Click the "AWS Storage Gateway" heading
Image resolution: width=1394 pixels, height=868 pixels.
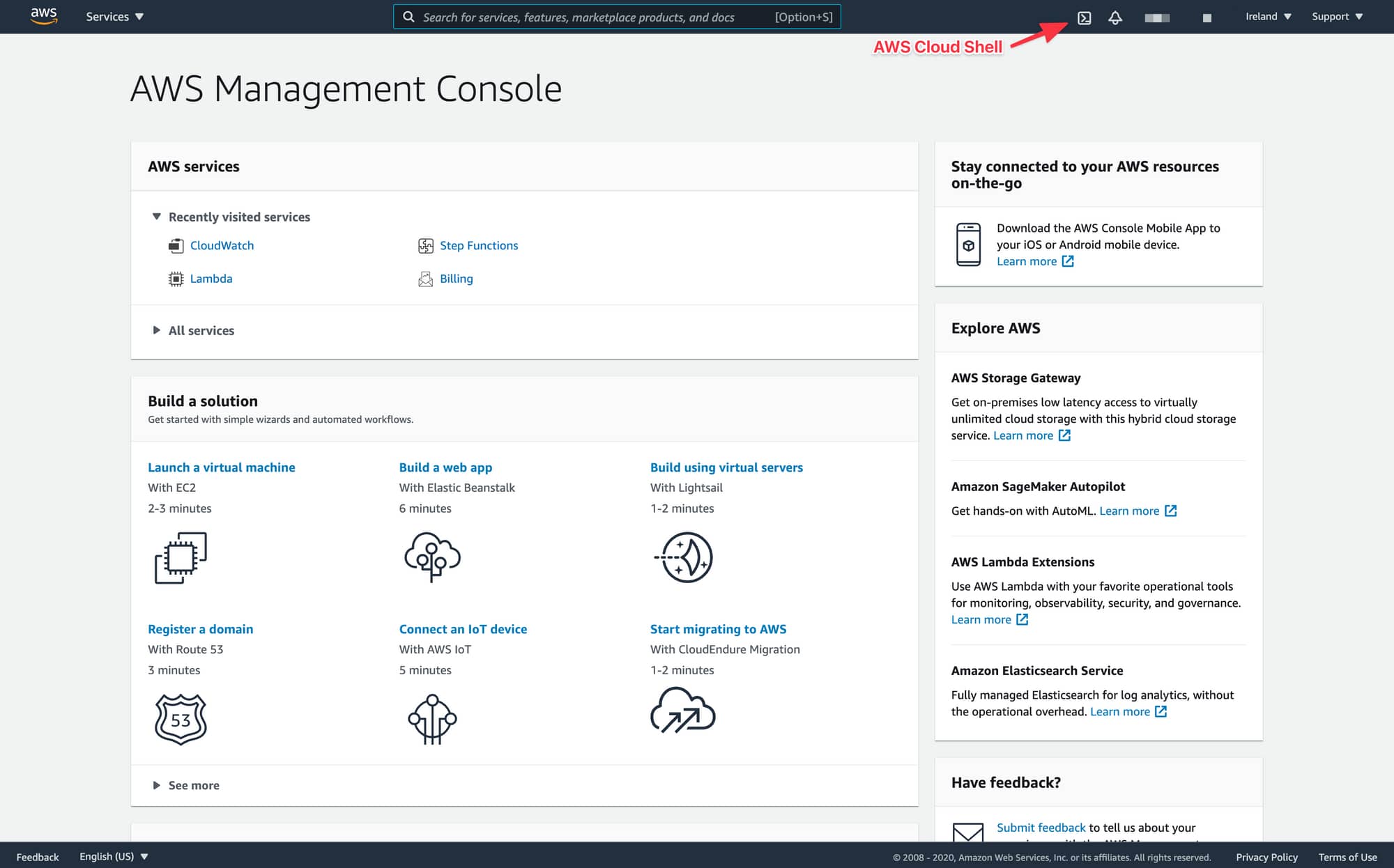1016,378
